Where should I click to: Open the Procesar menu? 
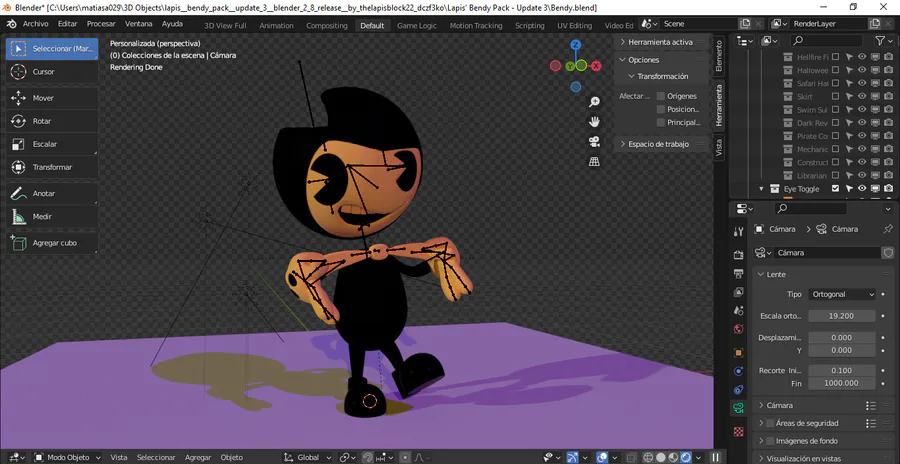(x=101, y=24)
